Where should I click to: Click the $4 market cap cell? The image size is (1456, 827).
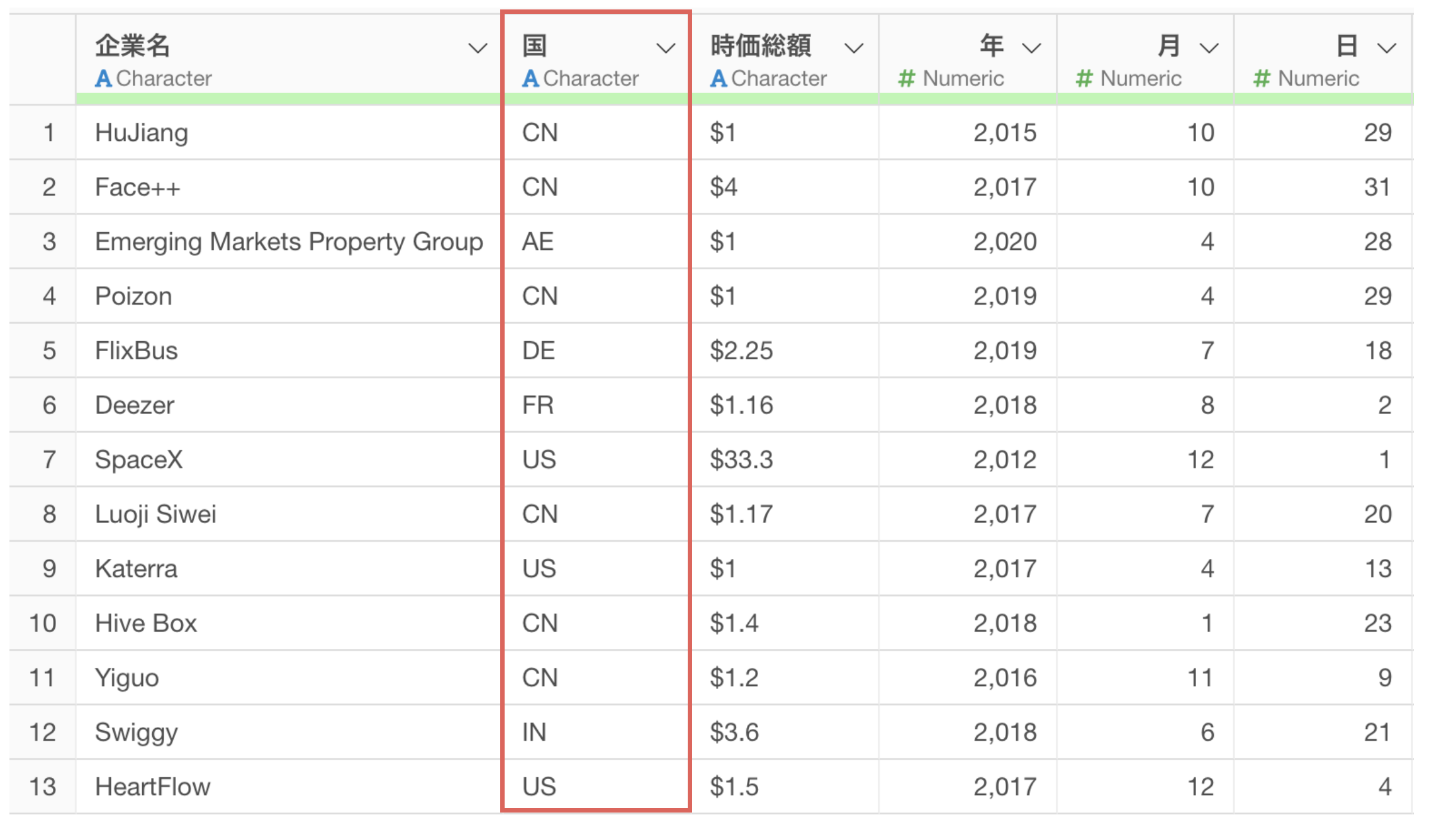(785, 187)
